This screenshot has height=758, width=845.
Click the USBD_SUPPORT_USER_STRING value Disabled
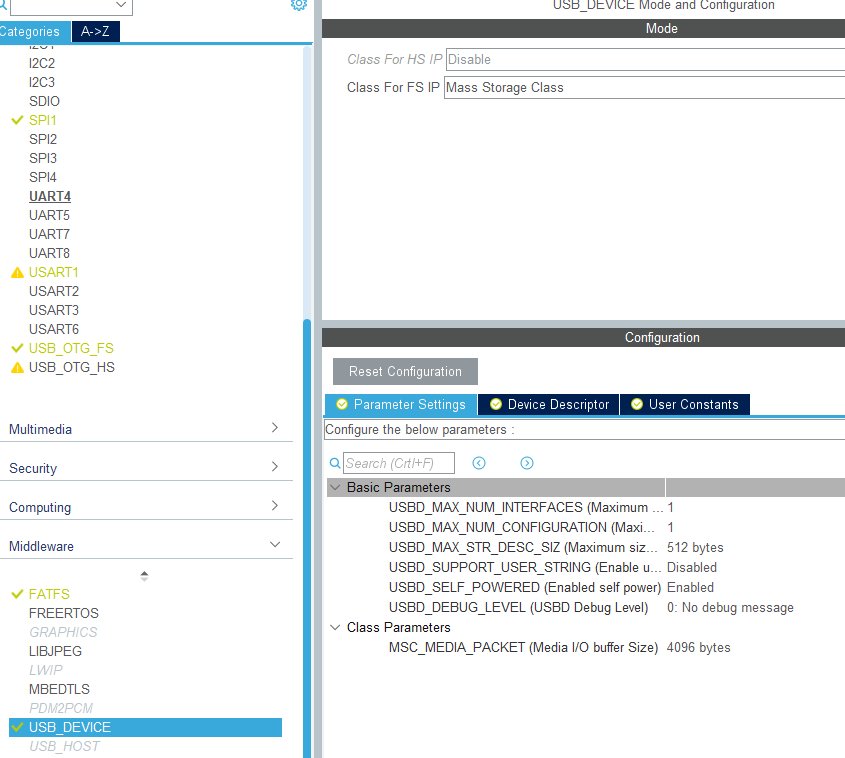(x=692, y=568)
